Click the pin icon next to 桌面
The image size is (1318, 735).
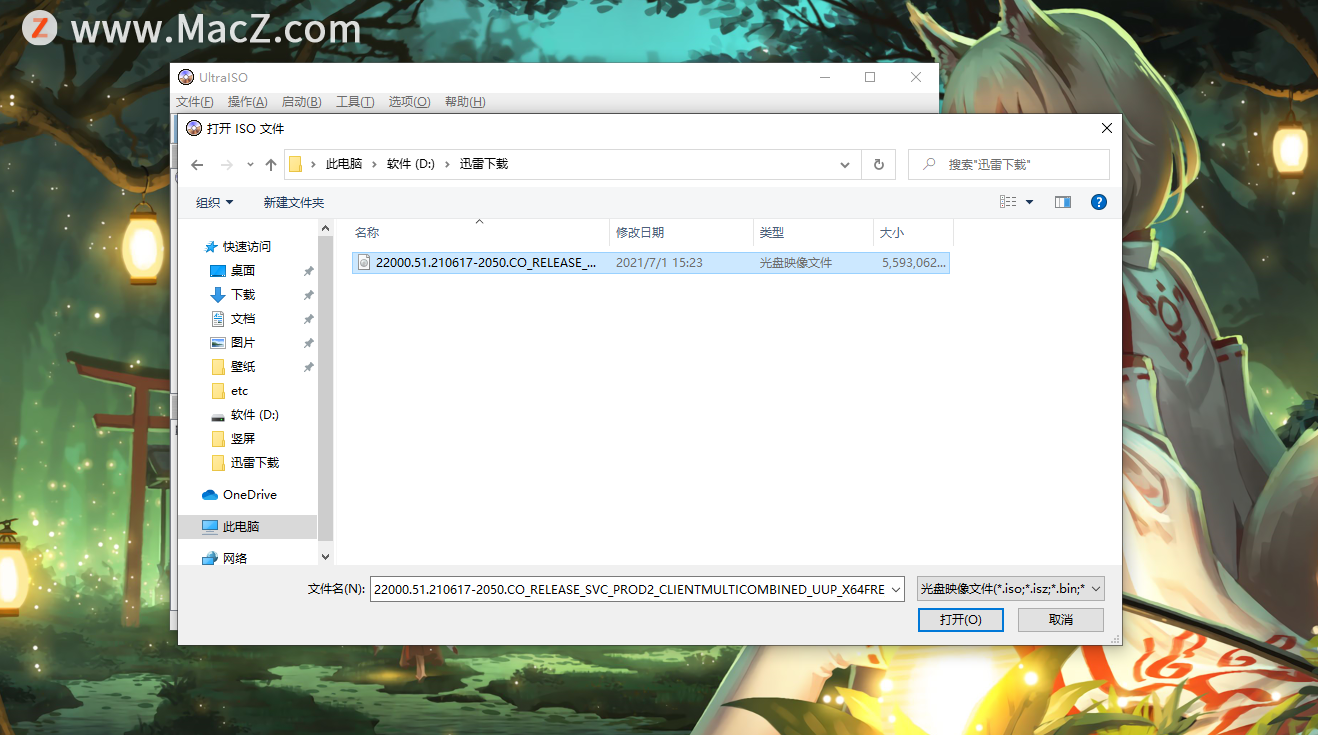(308, 271)
